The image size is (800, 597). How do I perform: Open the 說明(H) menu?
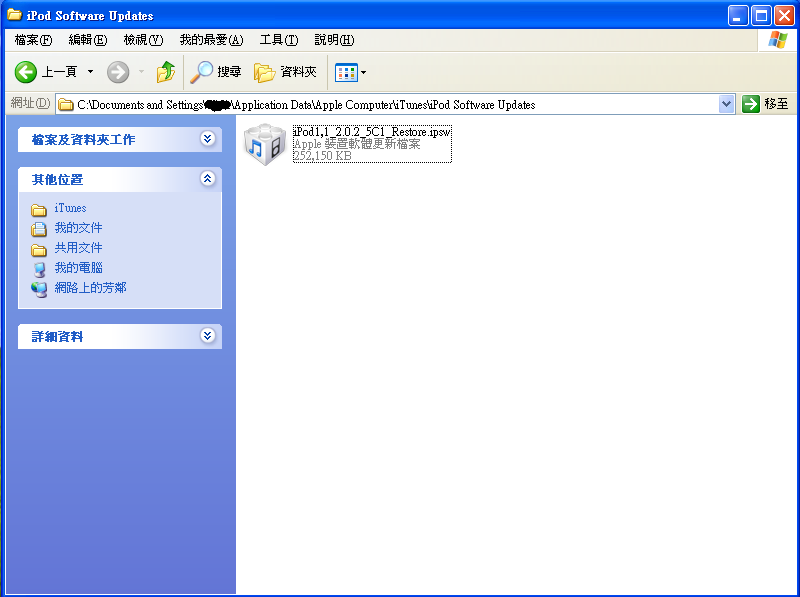[x=334, y=40]
